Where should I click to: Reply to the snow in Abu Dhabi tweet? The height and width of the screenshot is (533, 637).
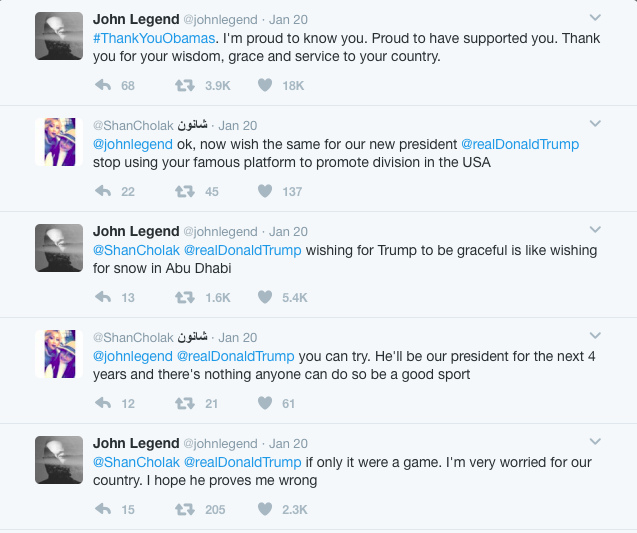pyautogui.click(x=103, y=297)
